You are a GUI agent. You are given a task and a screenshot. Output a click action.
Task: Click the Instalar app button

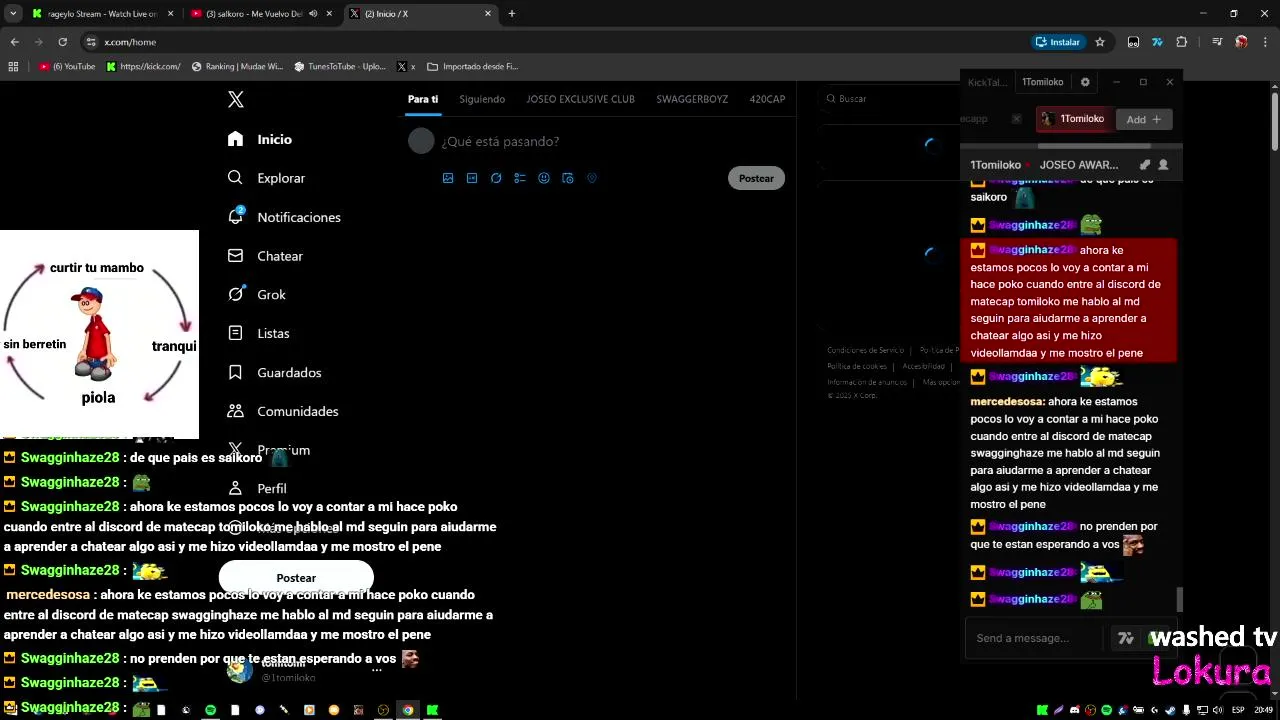click(1058, 42)
